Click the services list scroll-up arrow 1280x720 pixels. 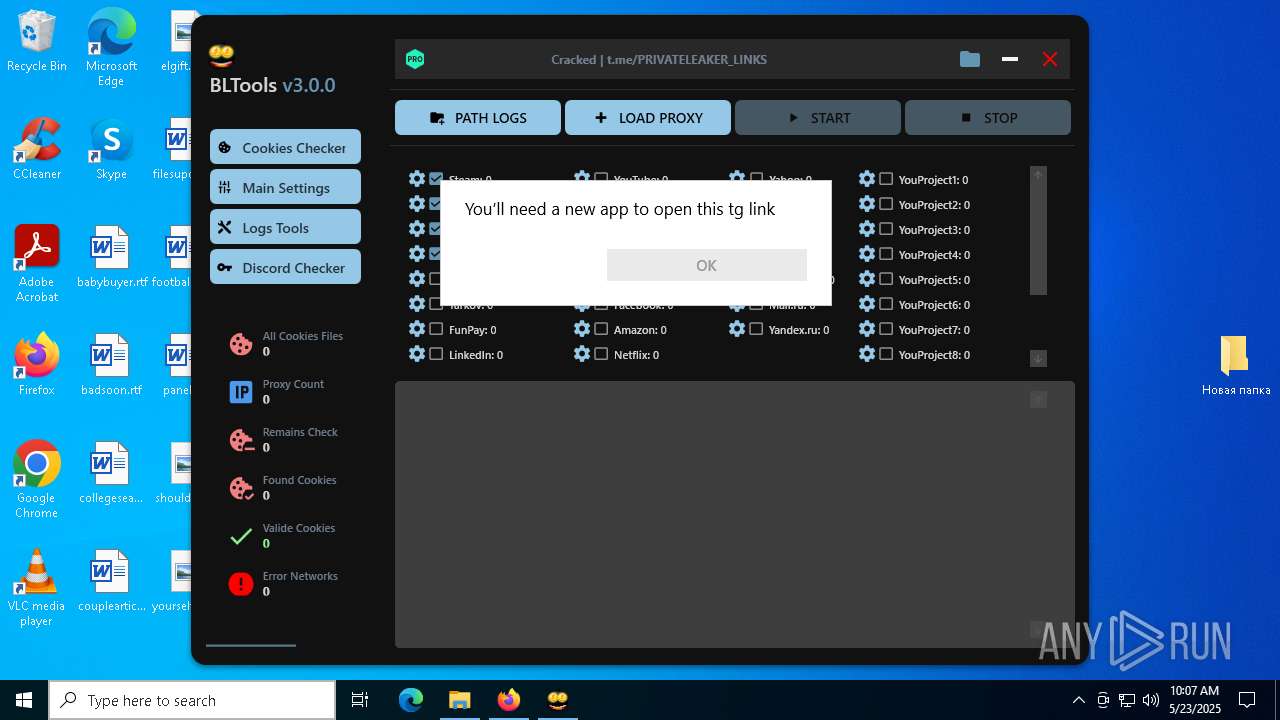1038,174
